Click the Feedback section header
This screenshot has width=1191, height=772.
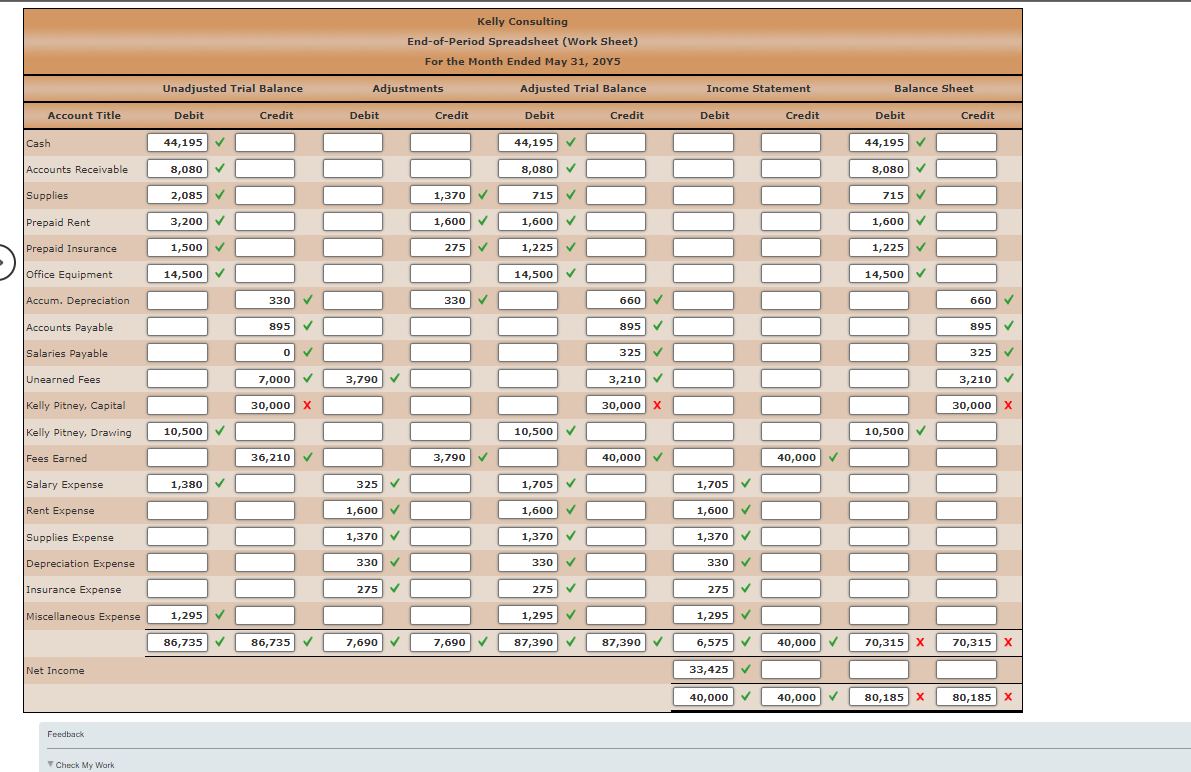click(65, 733)
